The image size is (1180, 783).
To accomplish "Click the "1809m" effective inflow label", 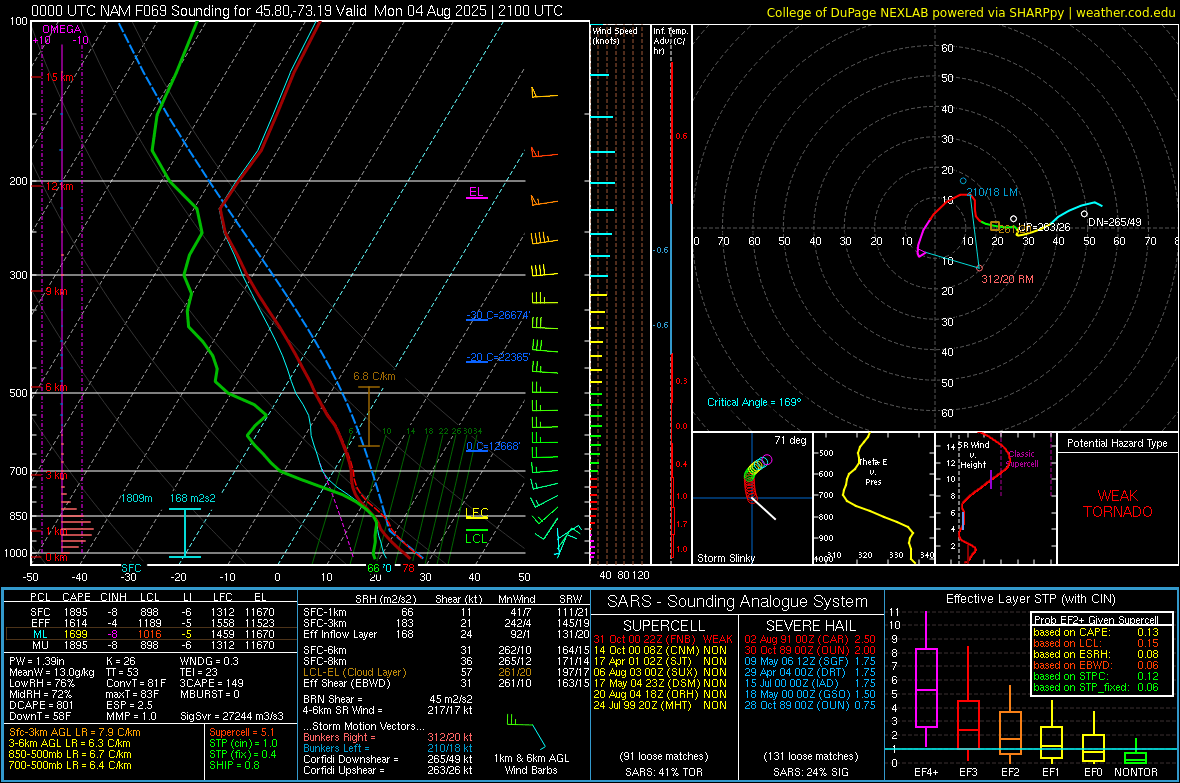I will (136, 498).
